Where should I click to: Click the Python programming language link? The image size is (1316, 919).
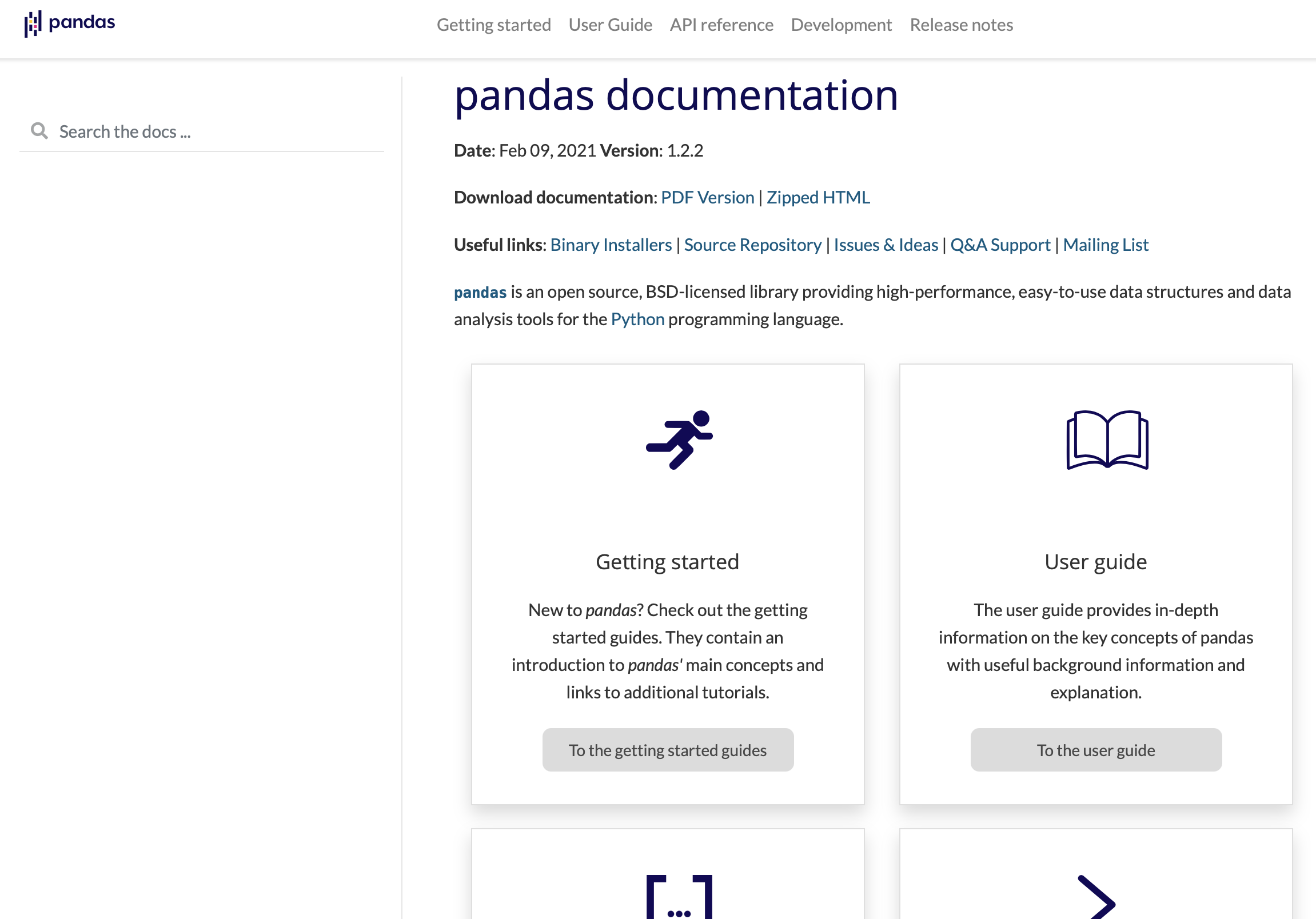point(637,319)
